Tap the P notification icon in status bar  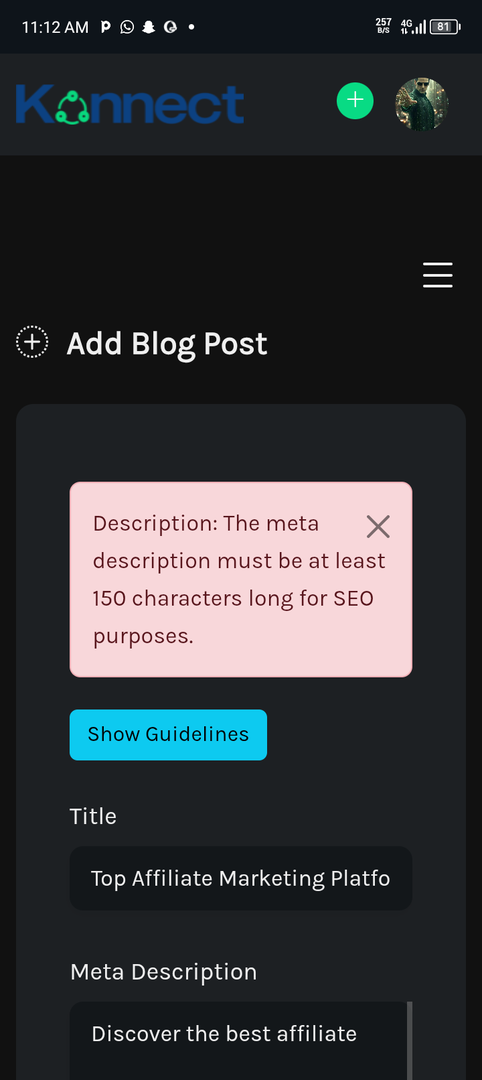pyautogui.click(x=105, y=27)
